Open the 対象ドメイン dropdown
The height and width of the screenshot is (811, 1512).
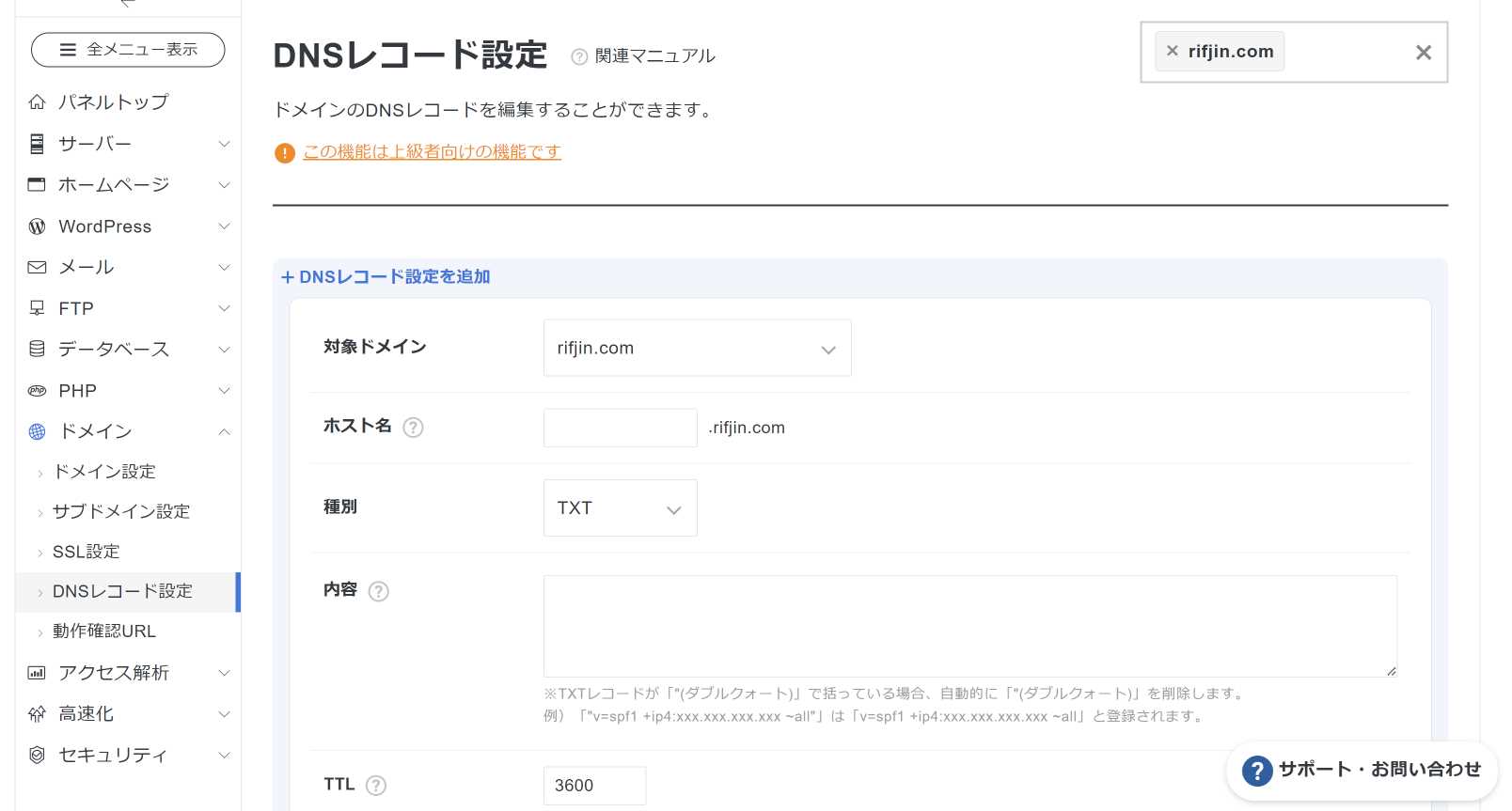697,349
